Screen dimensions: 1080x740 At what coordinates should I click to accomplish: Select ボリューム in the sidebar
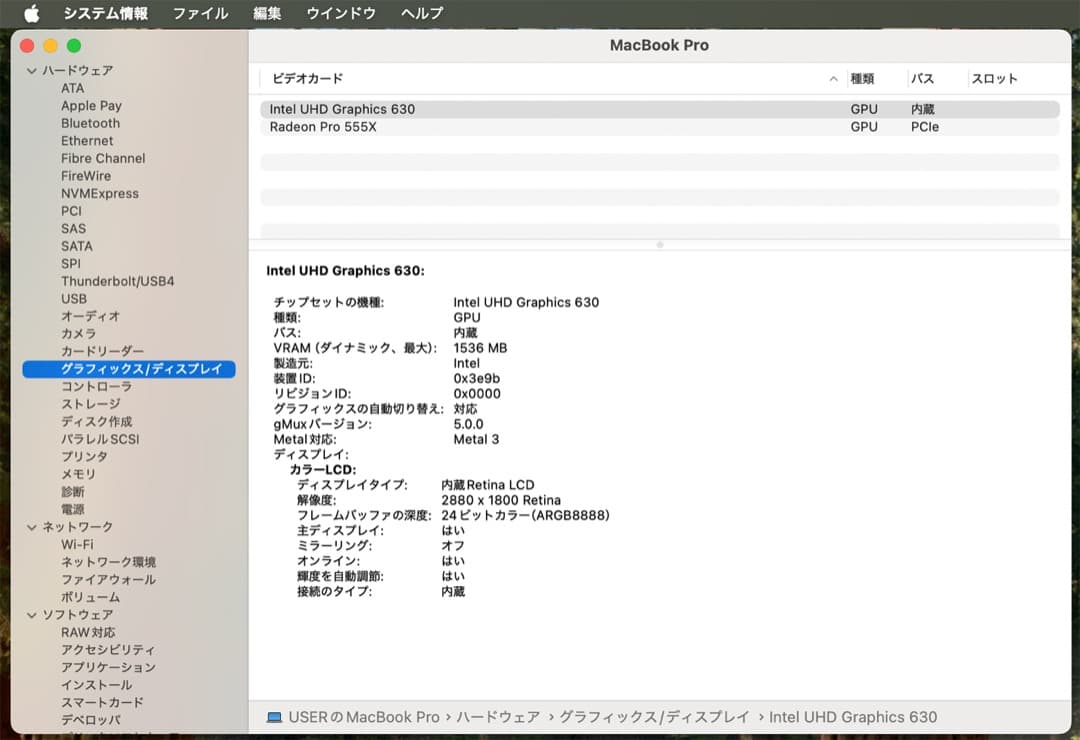(90, 597)
